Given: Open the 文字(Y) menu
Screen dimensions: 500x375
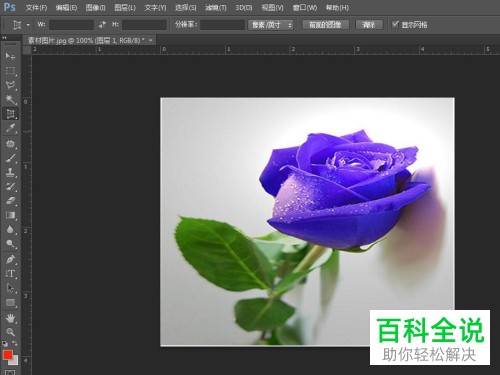Looking at the screenshot, I should tap(155, 7).
